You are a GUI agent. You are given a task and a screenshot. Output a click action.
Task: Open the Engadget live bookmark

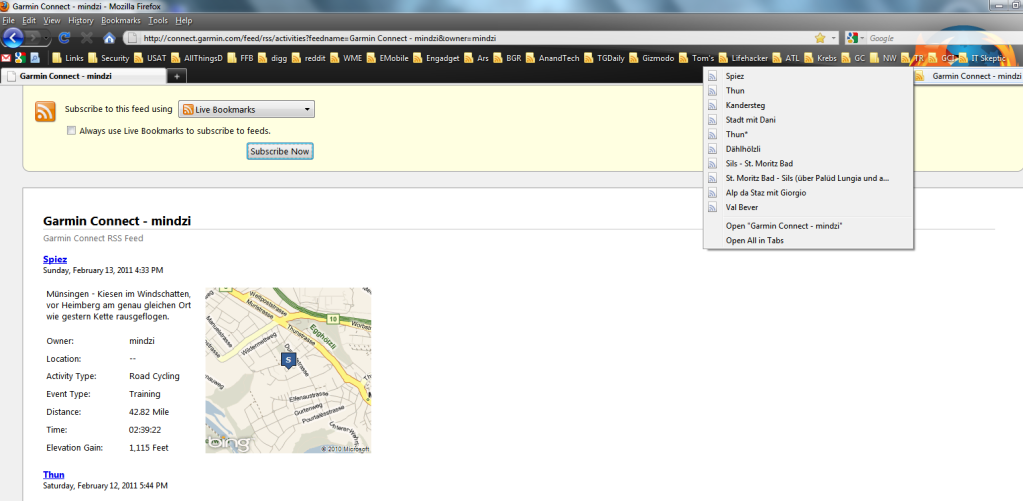click(x=436, y=58)
